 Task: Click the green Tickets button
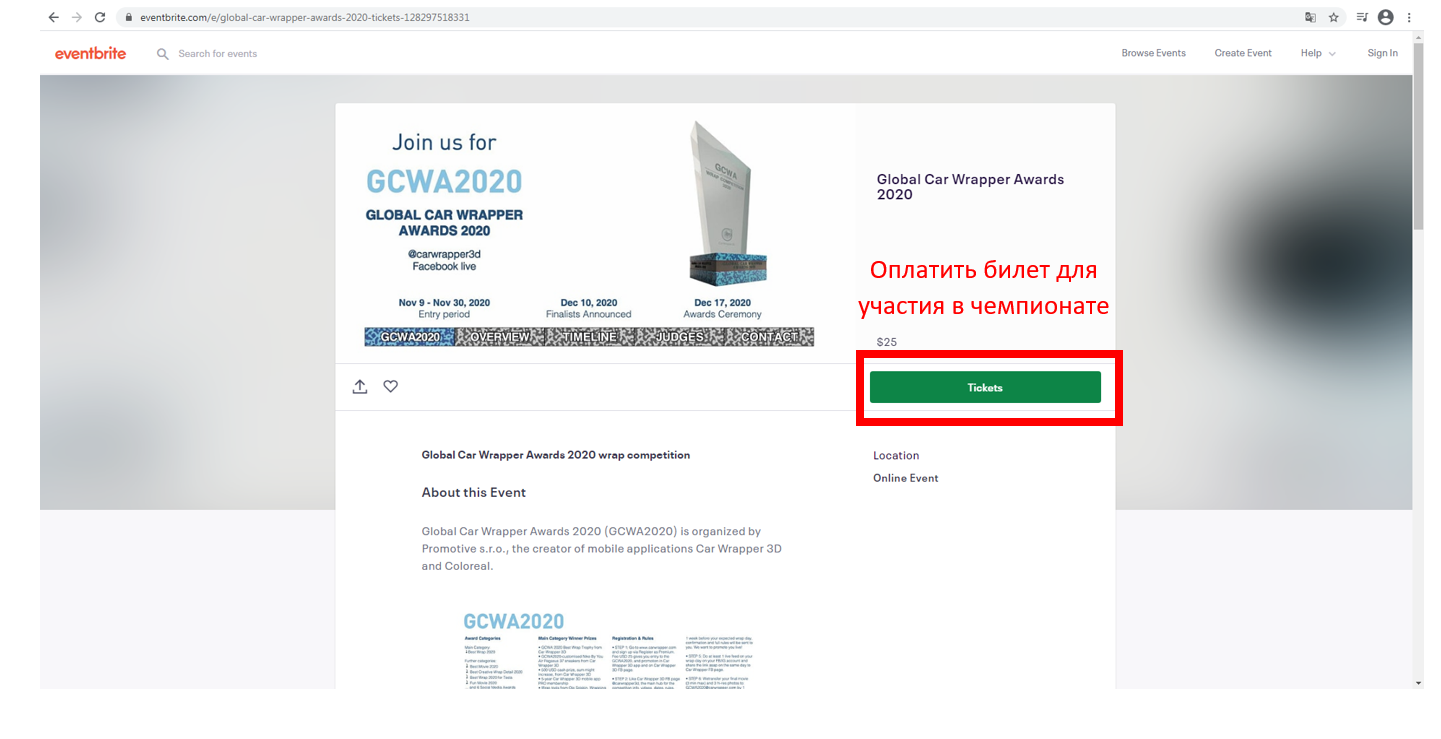(985, 387)
